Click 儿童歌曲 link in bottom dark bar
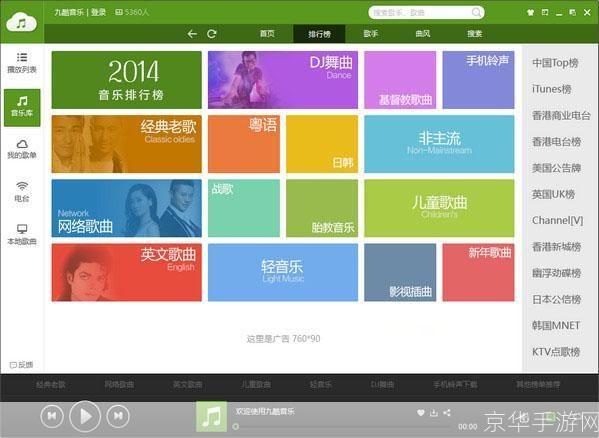This screenshot has height=438, width=599. pos(256,385)
